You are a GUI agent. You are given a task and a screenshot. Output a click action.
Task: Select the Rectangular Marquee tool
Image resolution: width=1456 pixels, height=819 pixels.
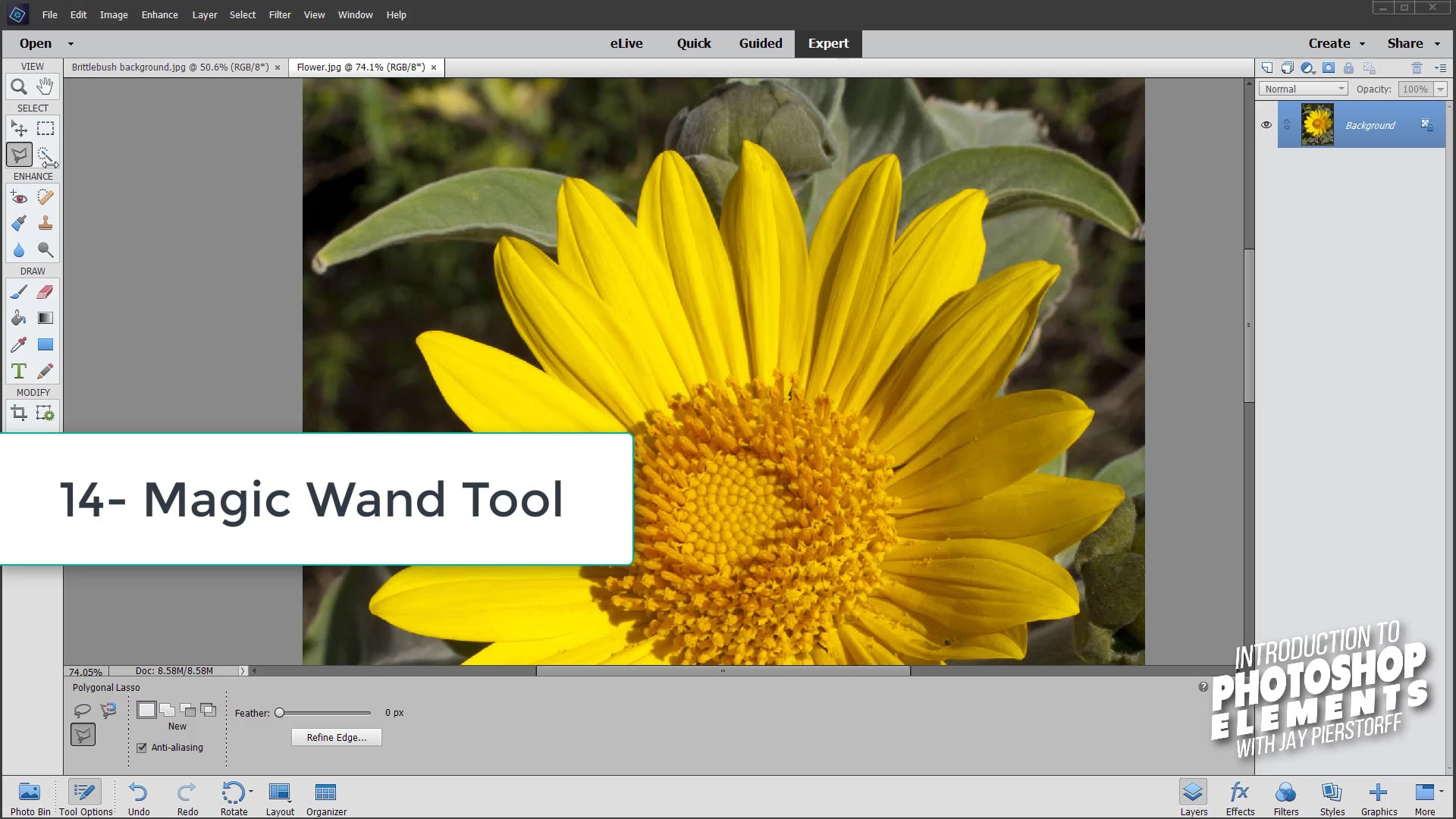pyautogui.click(x=45, y=128)
